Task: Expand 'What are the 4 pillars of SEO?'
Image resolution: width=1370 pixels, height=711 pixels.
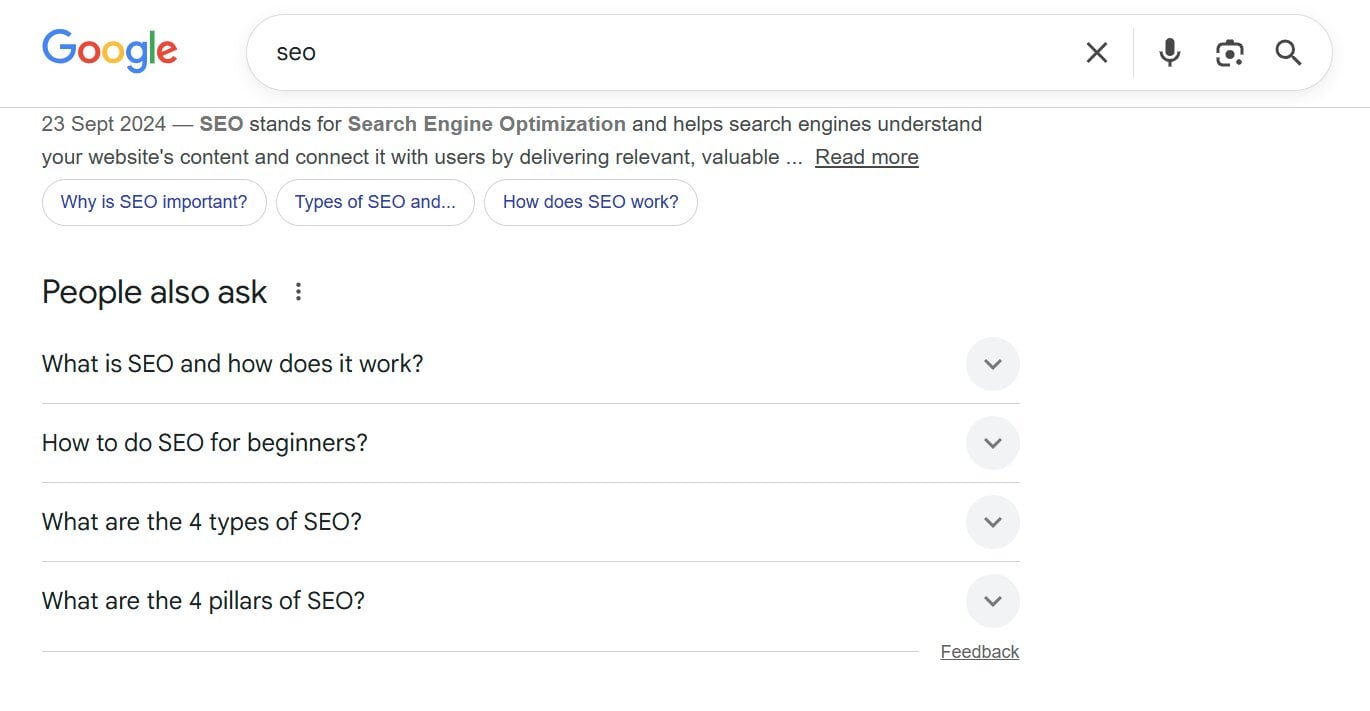Action: pyautogui.click(x=992, y=600)
